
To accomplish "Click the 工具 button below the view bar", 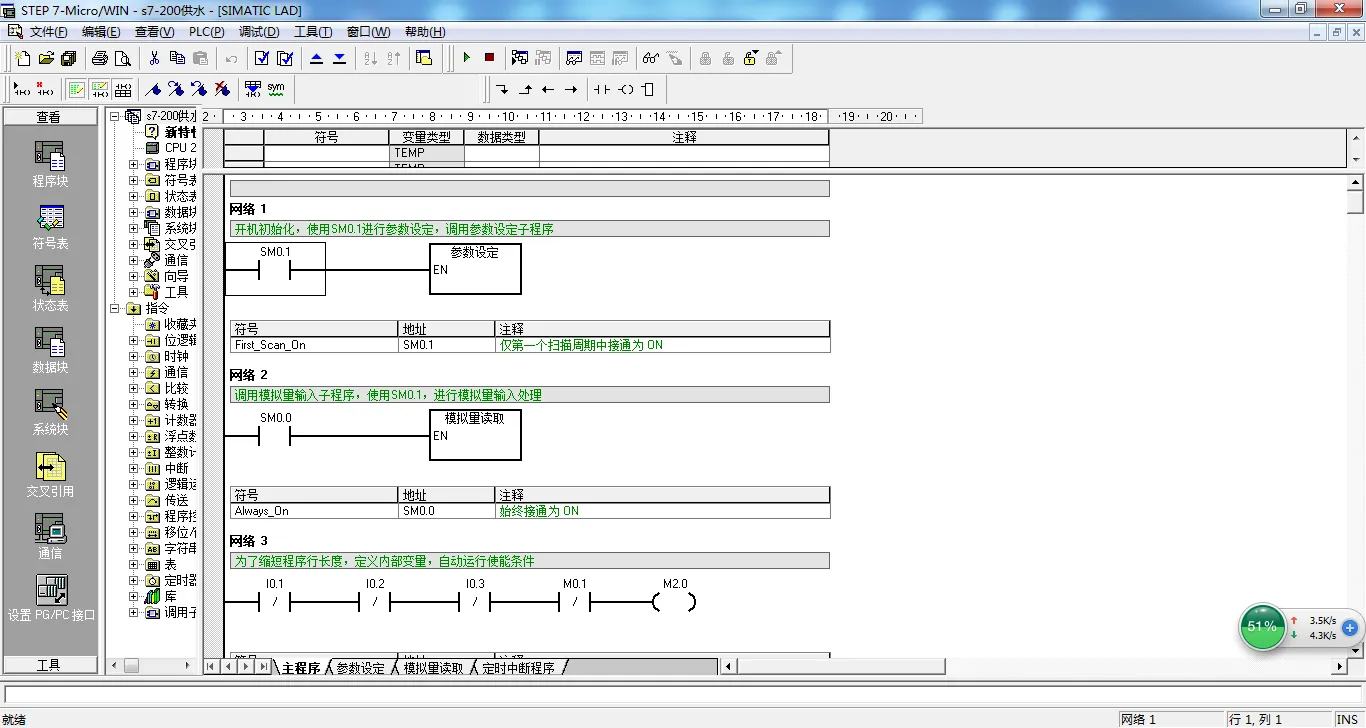I will tap(49, 665).
